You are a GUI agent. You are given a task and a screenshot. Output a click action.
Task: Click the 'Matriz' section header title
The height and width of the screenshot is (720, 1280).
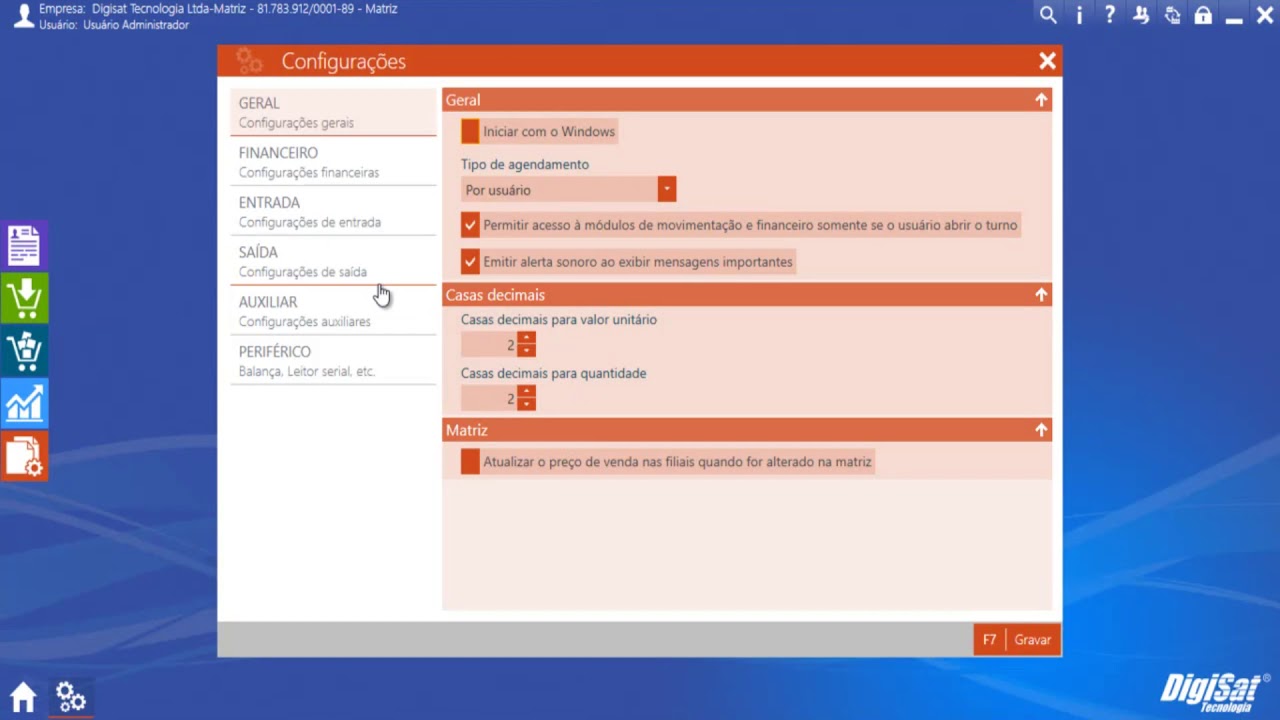[x=467, y=430]
